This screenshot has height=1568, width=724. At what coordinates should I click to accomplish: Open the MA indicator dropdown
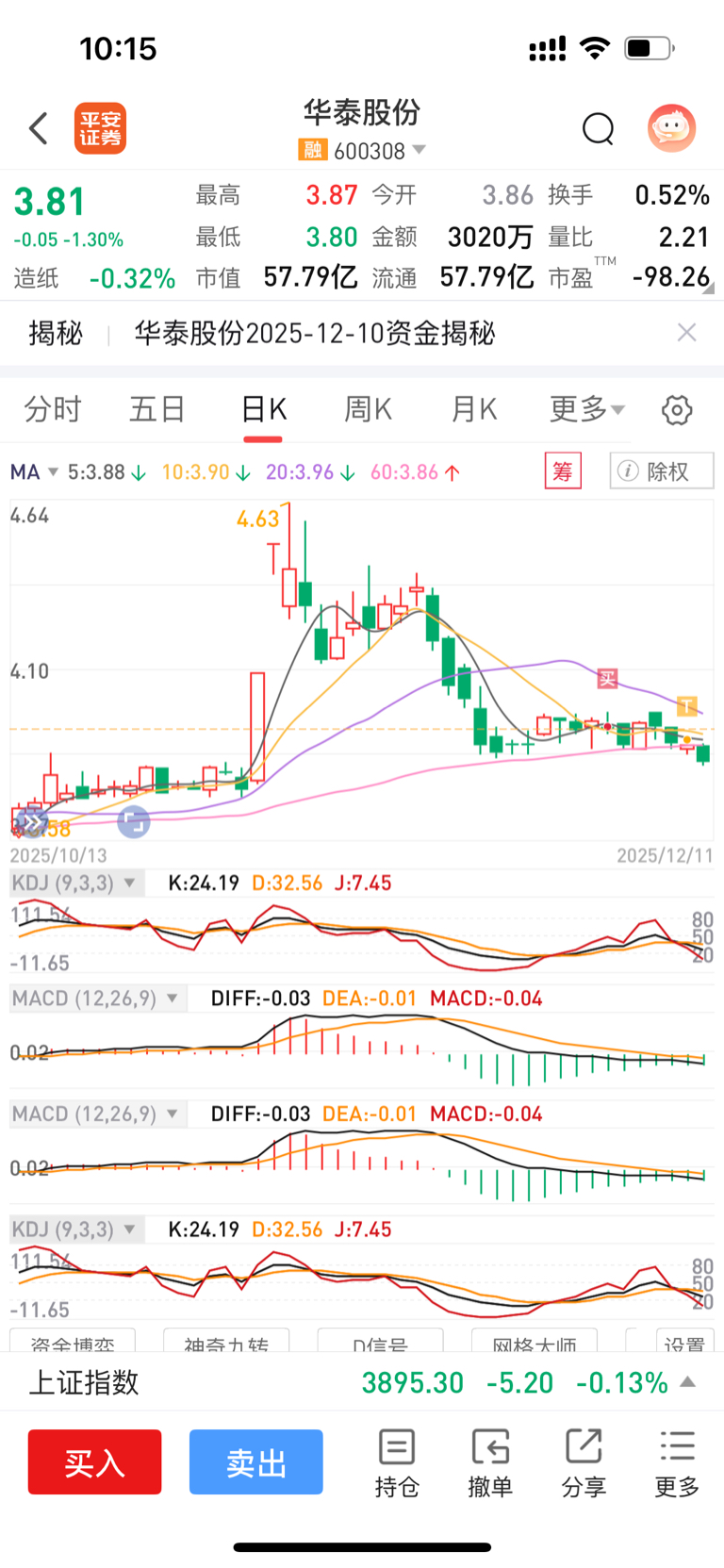[34, 471]
